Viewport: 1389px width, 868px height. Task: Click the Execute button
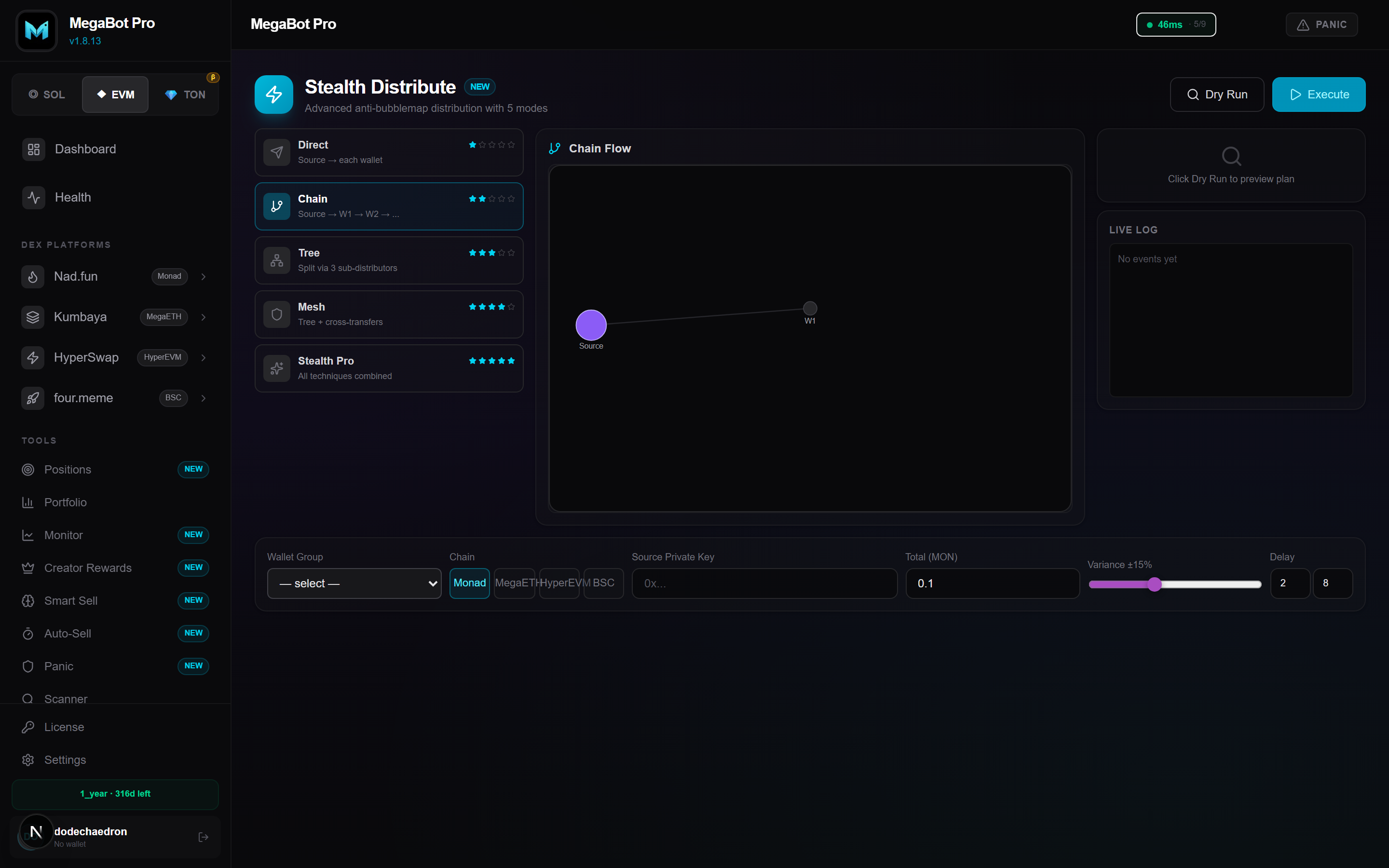1319,95
